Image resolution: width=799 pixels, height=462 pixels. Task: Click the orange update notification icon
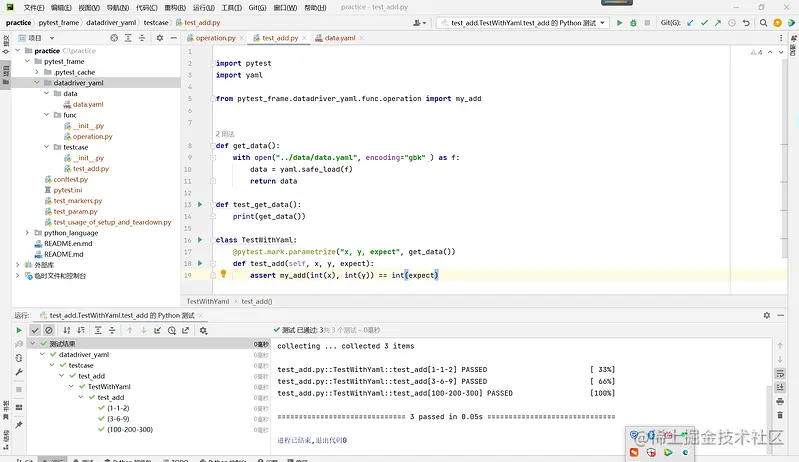coord(778,23)
